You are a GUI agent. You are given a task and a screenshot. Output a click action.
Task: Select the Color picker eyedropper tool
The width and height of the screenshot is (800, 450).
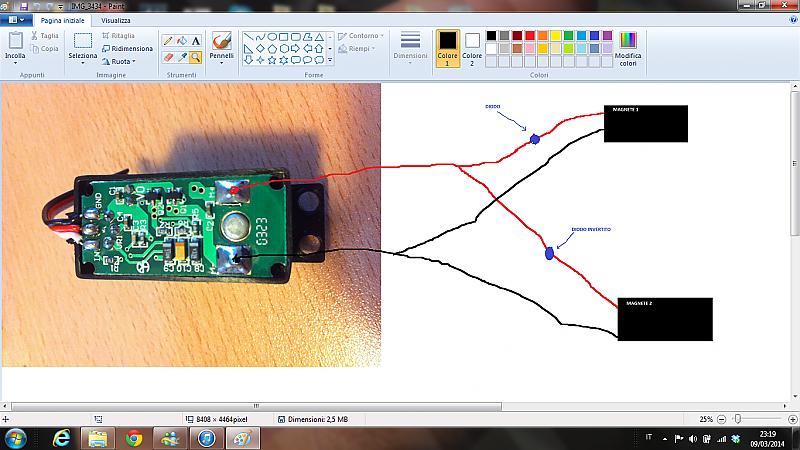pos(182,57)
